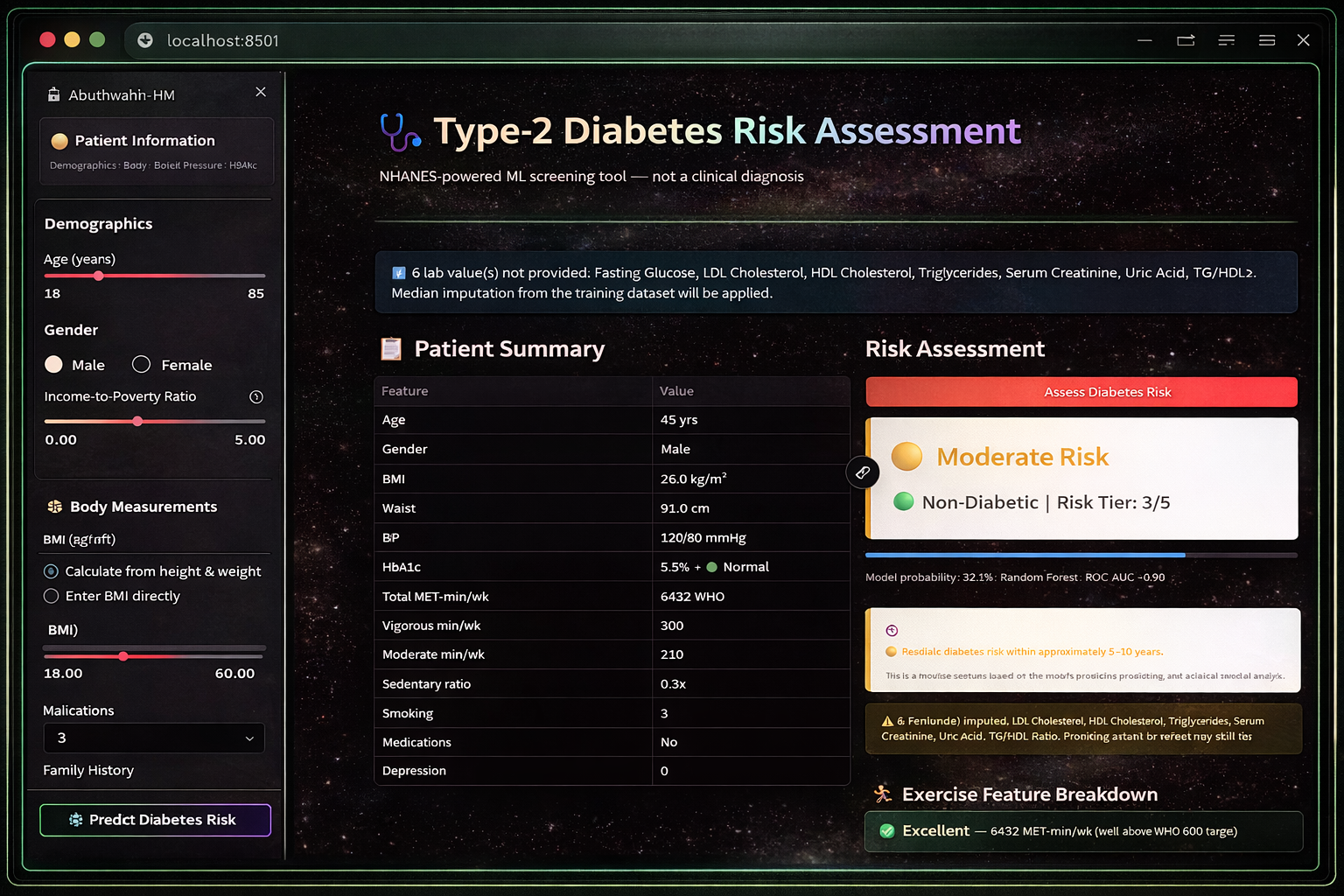
Task: Open the Income-to-Poverty Ratio info tooltip
Action: pos(255,396)
